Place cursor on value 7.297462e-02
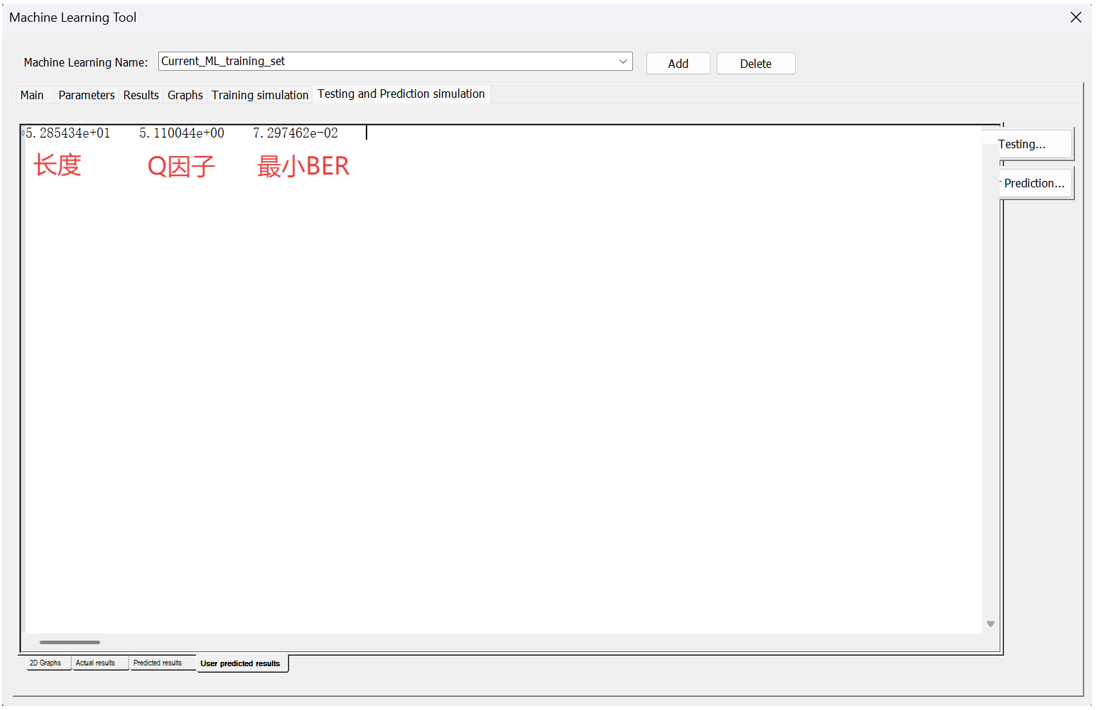Viewport: 1097px width, 710px height. point(295,133)
